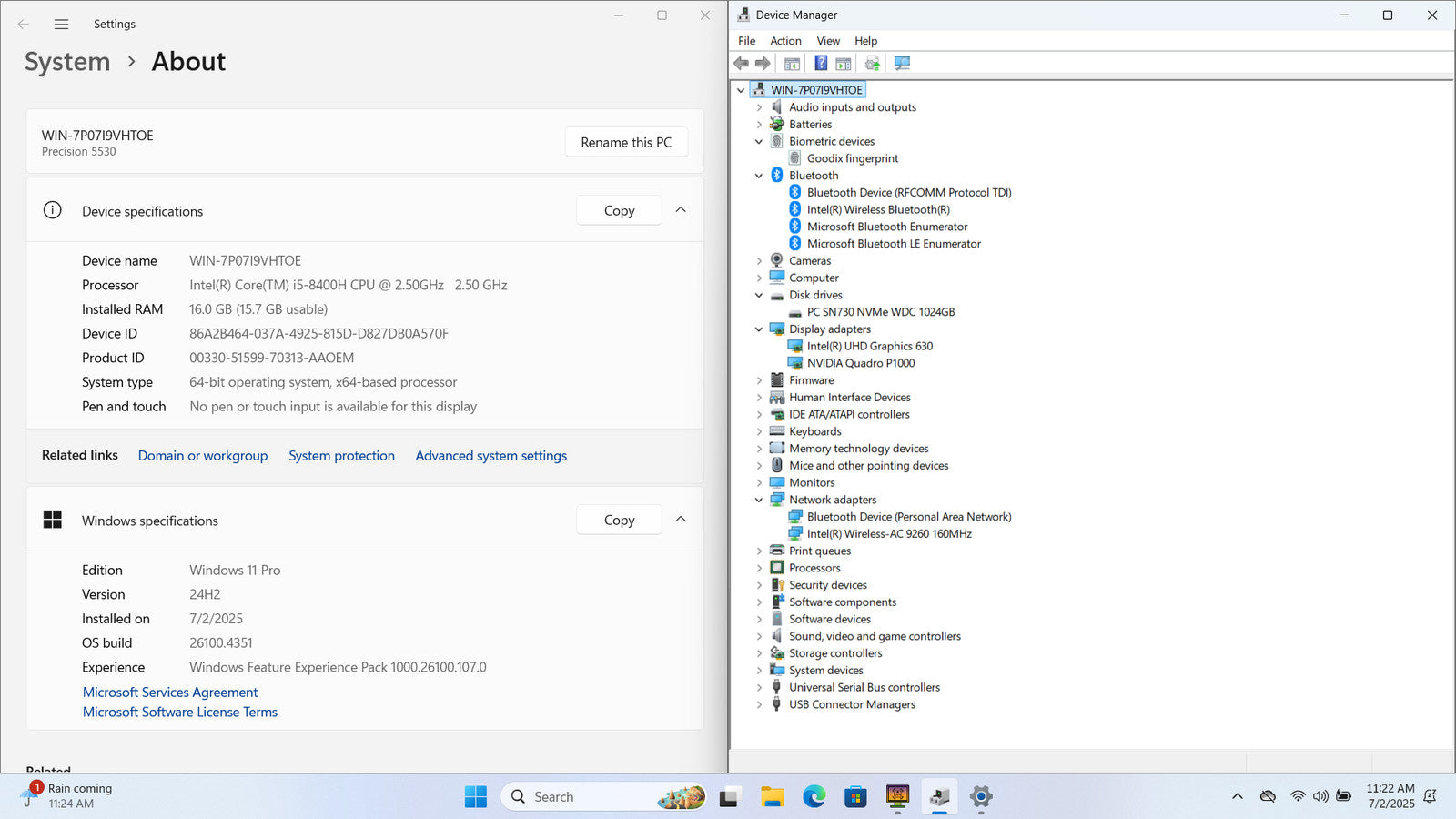Image resolution: width=1456 pixels, height=819 pixels.
Task: Open the Advanced system settings link
Action: [x=490, y=456]
